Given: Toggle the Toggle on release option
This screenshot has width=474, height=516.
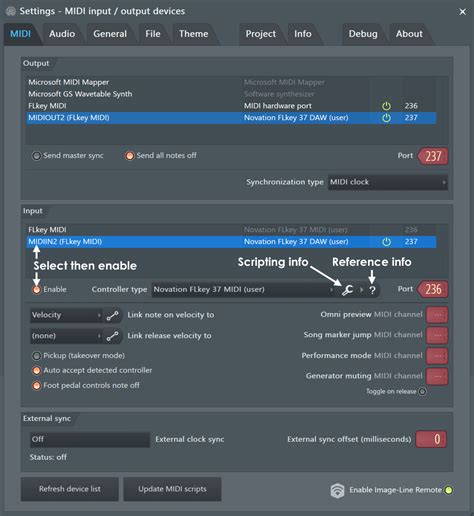Looking at the screenshot, I should coord(422,391).
